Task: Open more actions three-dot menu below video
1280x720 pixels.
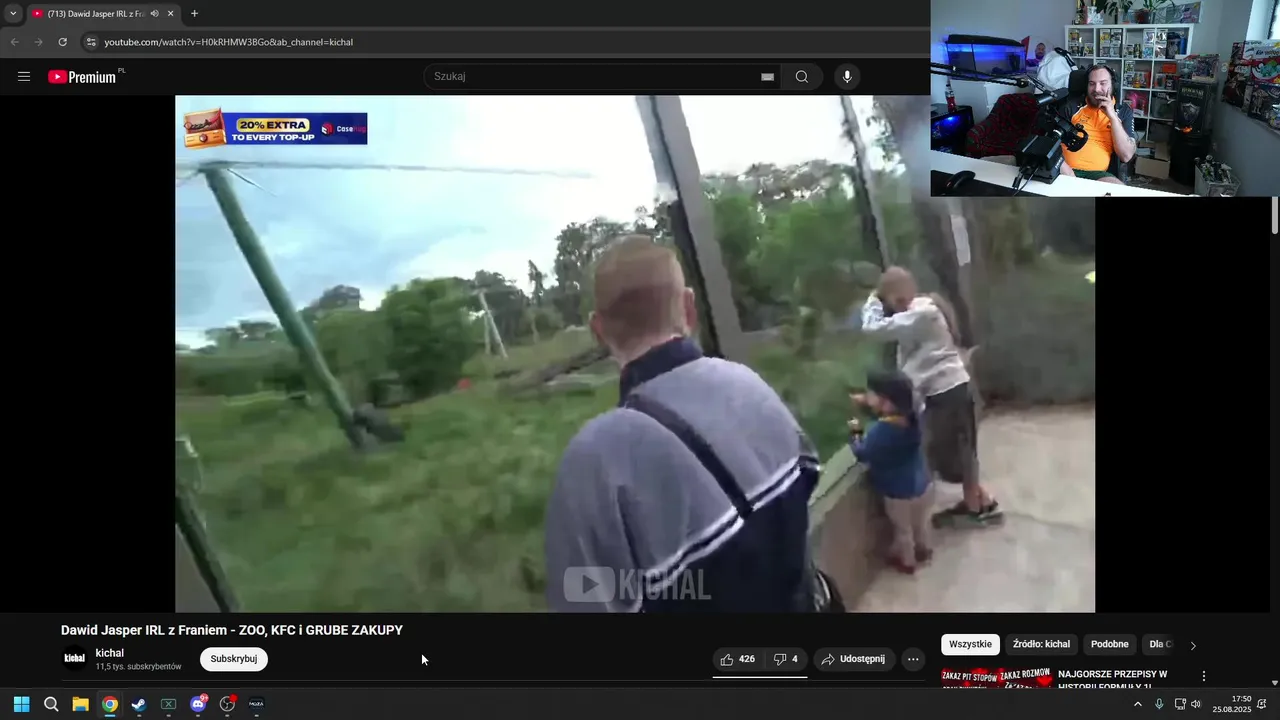Action: pyautogui.click(x=913, y=659)
